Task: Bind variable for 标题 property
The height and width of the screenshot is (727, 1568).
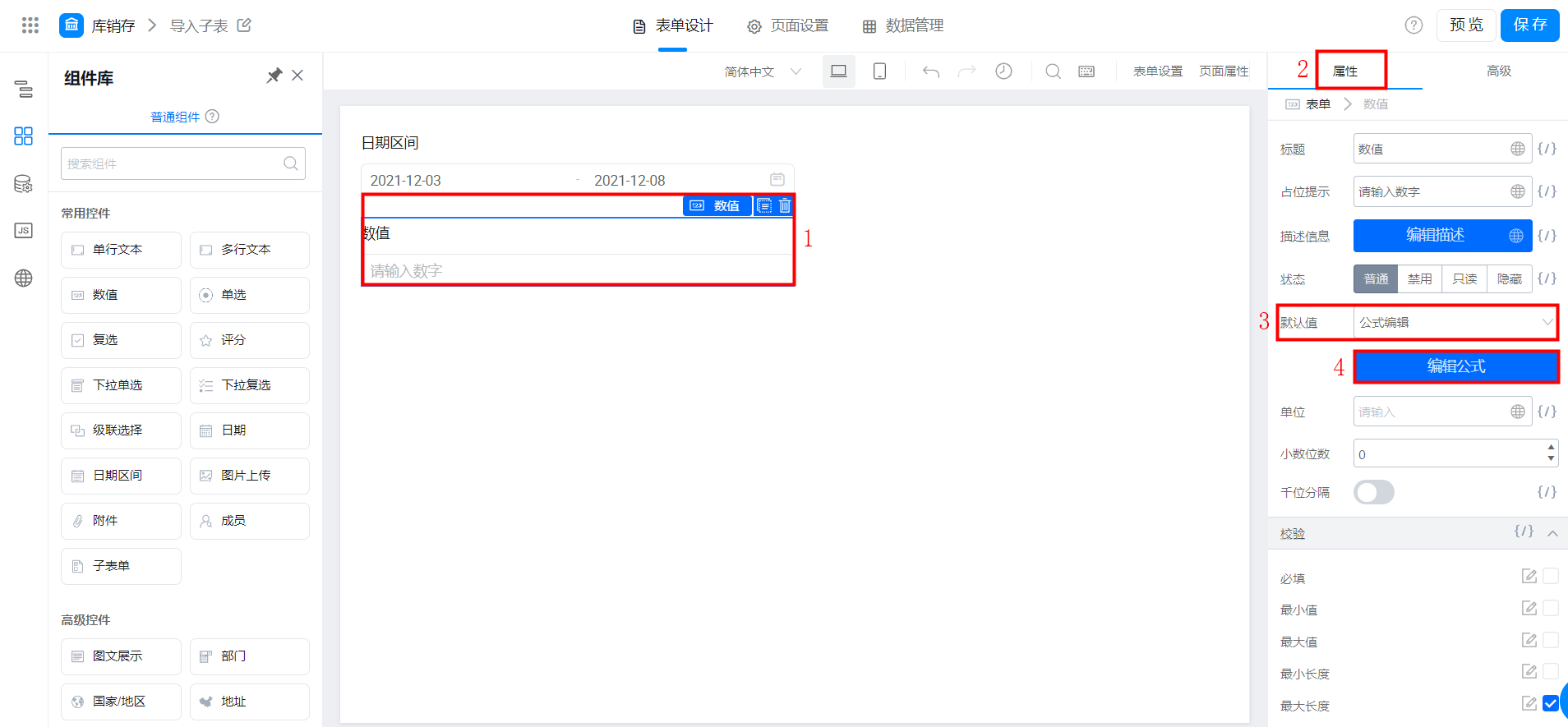Action: (1547, 149)
